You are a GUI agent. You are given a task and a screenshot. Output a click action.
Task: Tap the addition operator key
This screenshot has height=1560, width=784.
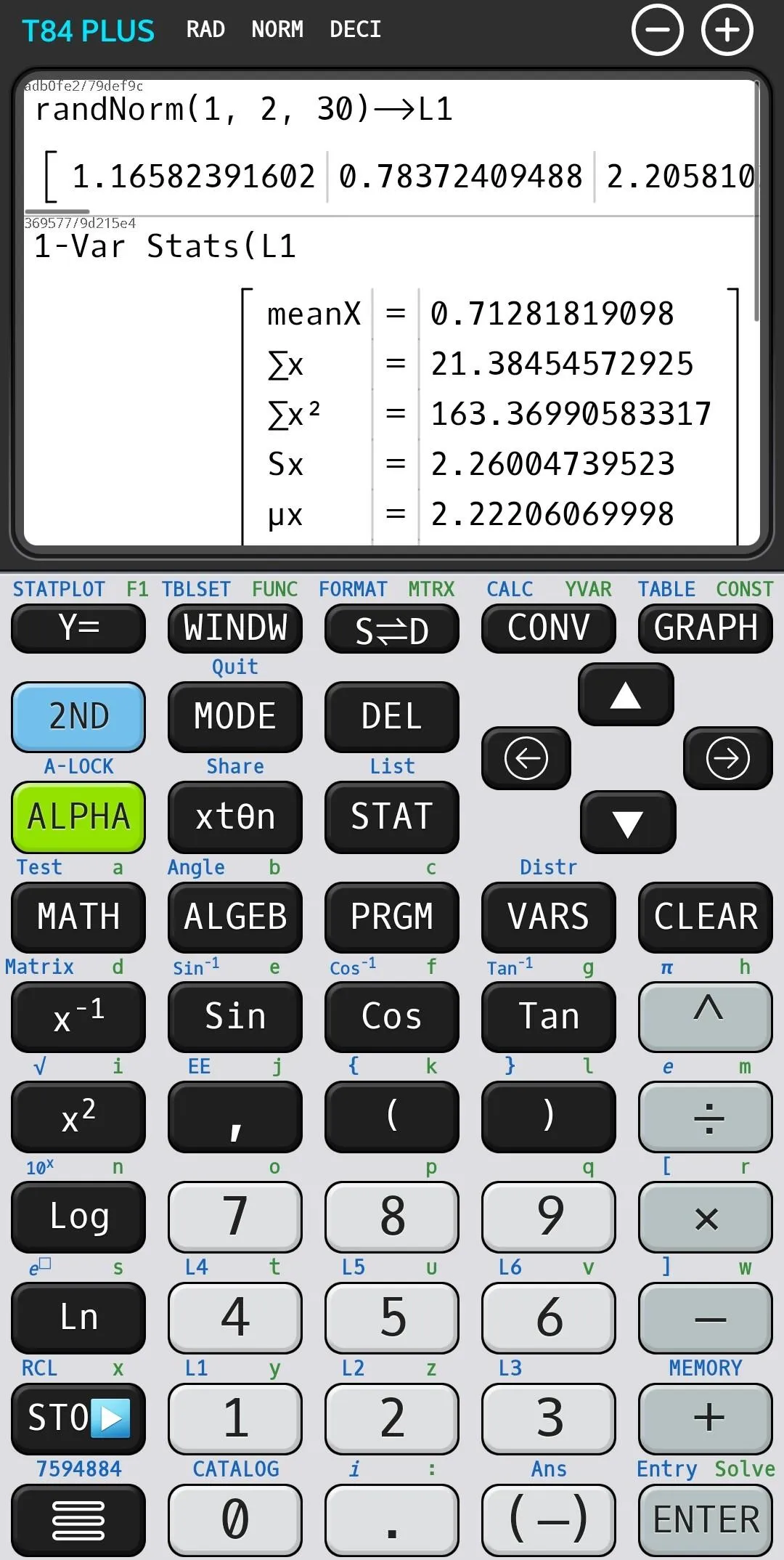pyautogui.click(x=706, y=1418)
